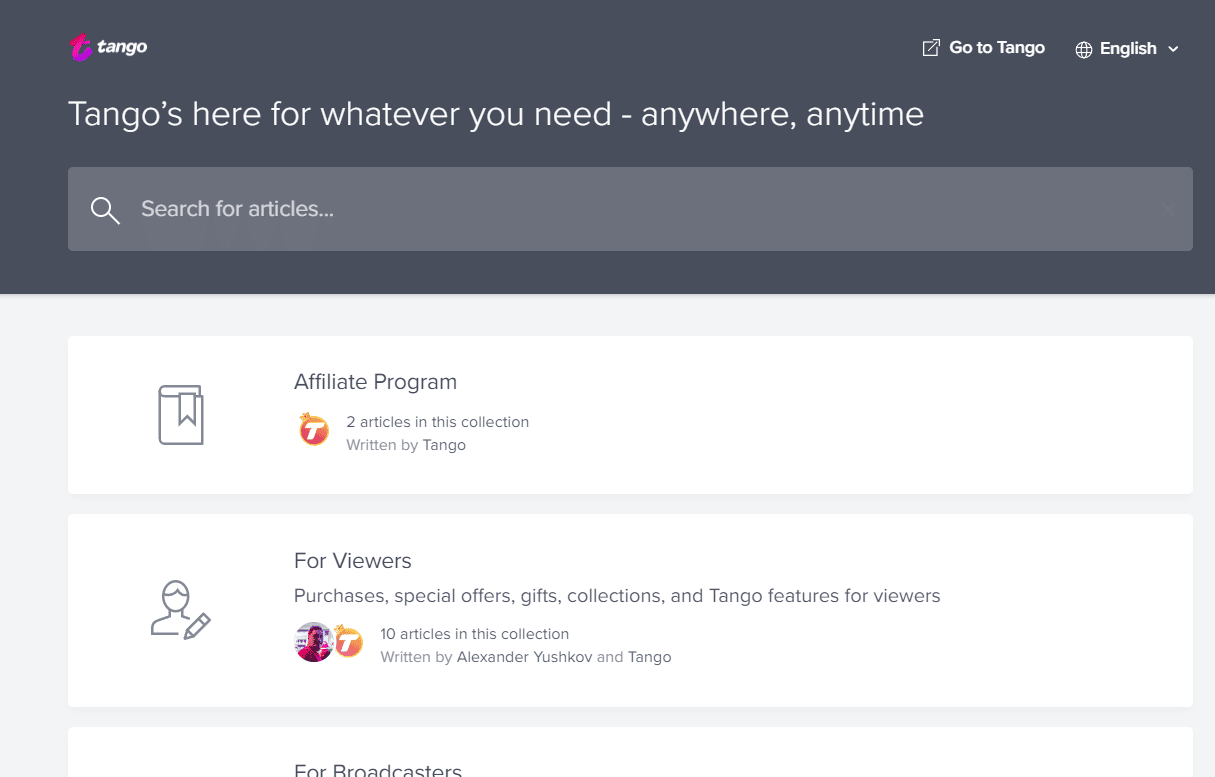Image resolution: width=1215 pixels, height=777 pixels.
Task: Click "10 articles in this collection" text
Action: pyautogui.click(x=474, y=634)
